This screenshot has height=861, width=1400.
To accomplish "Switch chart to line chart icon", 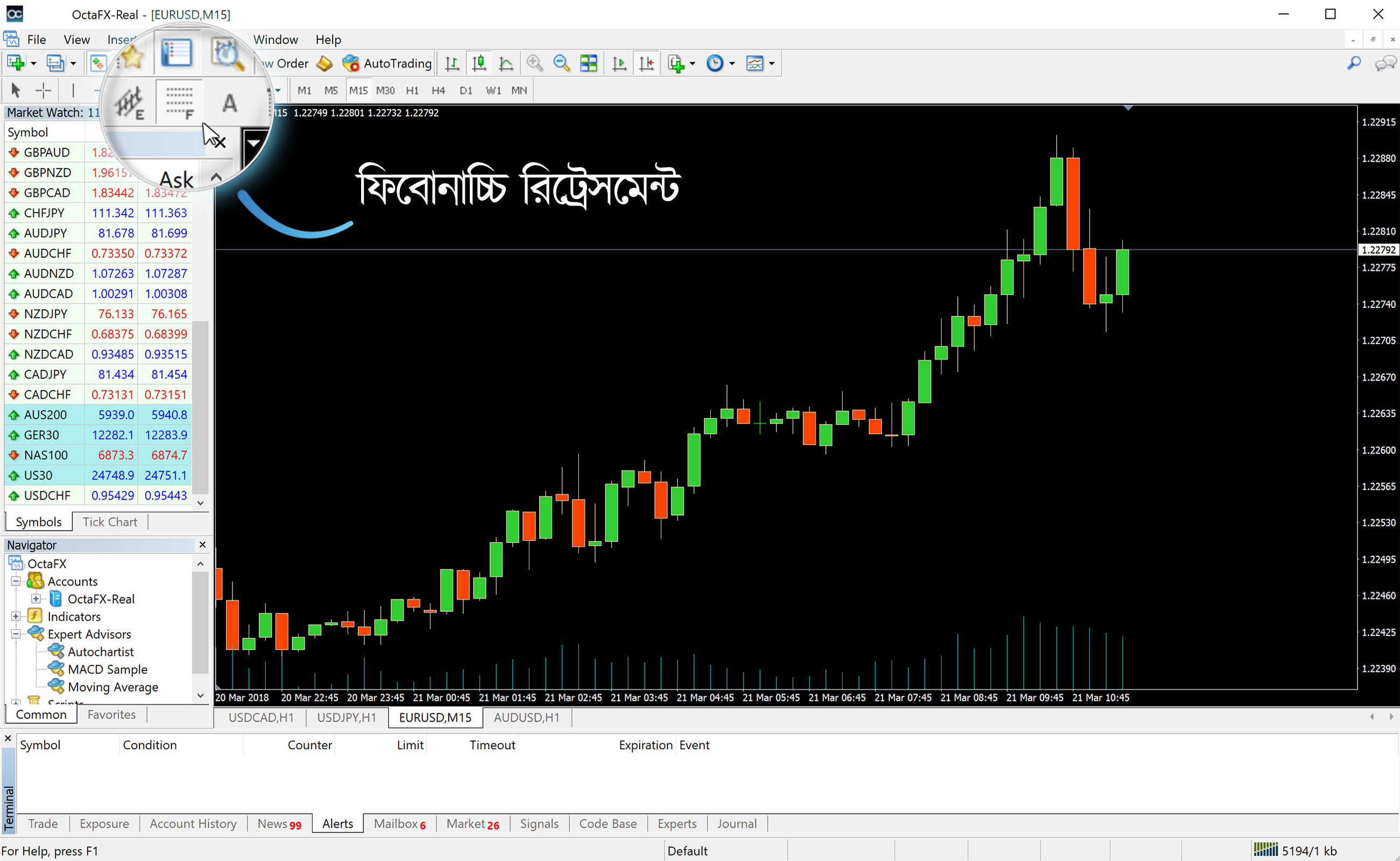I will [x=506, y=63].
